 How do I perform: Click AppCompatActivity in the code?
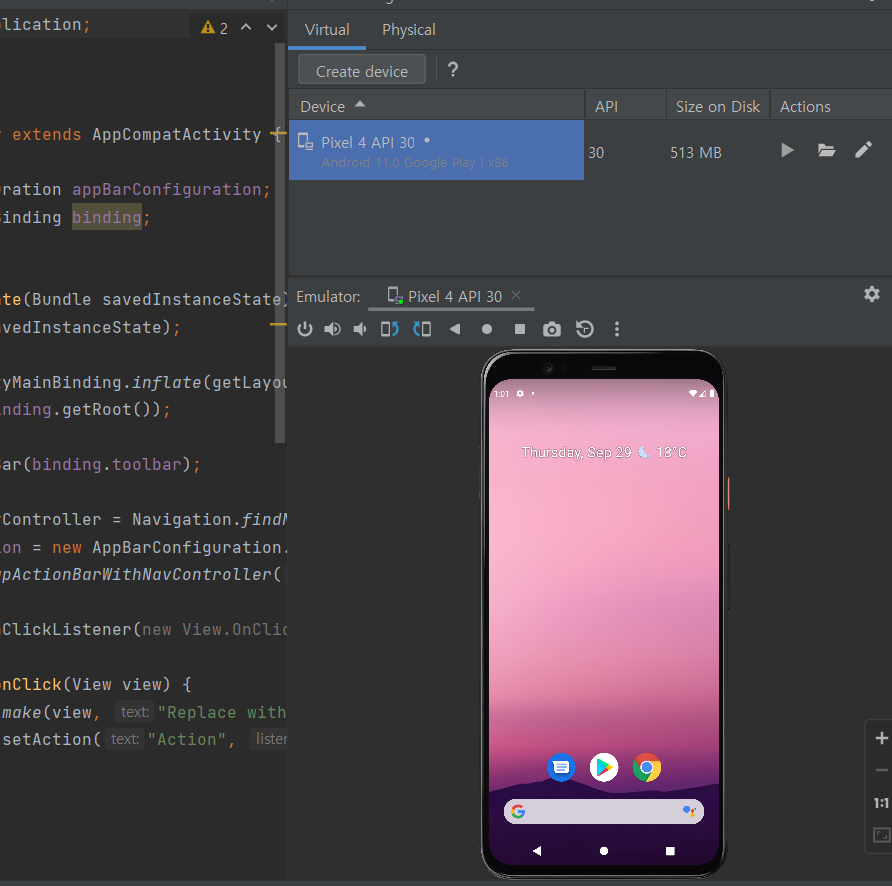coord(176,134)
